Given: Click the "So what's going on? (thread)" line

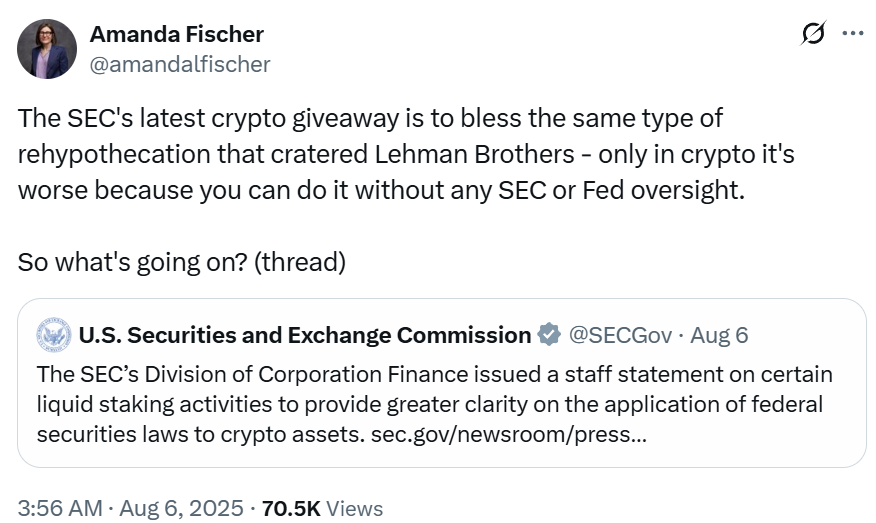Looking at the screenshot, I should click(182, 263).
